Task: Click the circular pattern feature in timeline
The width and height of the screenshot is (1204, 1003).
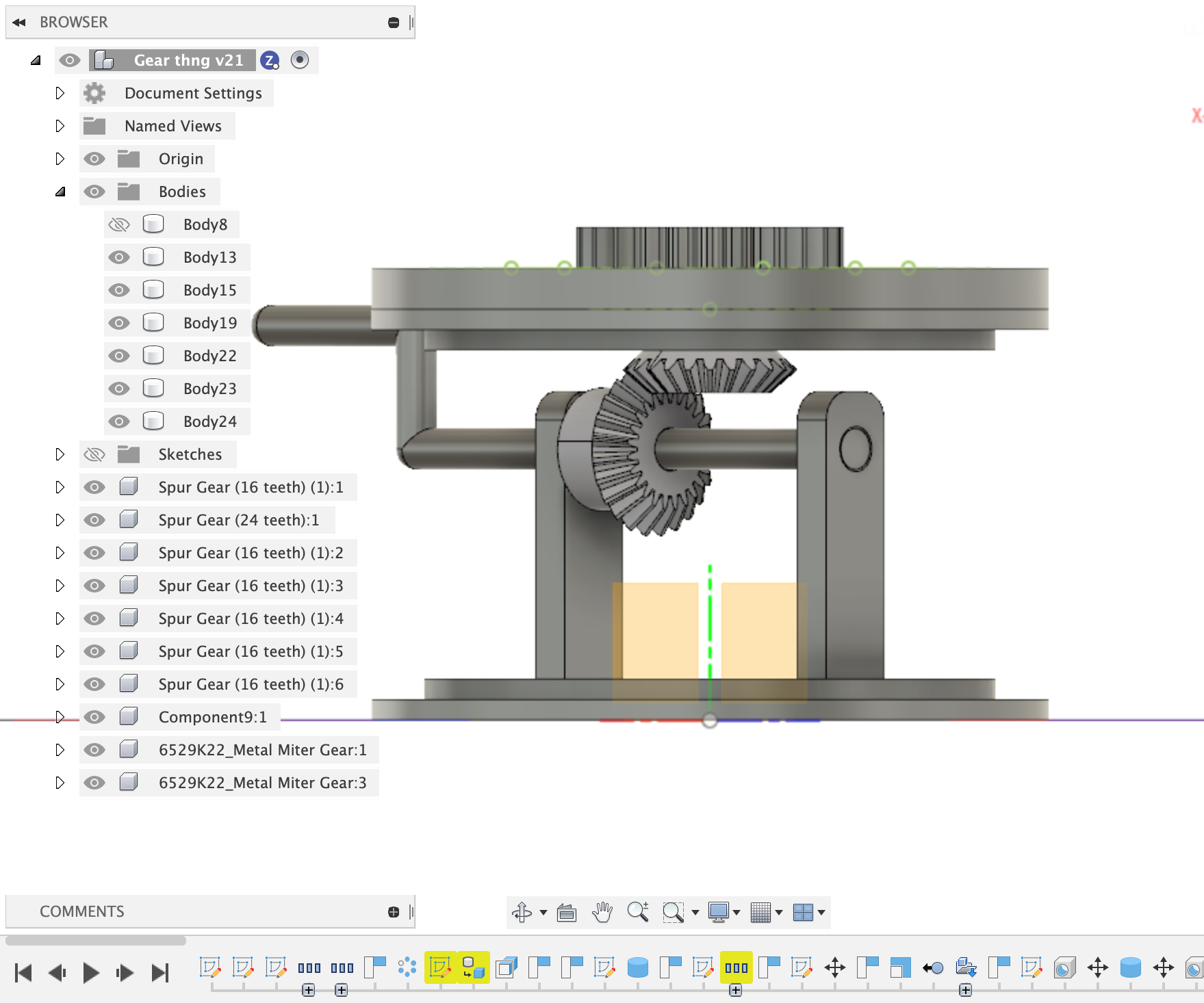Action: tap(407, 967)
